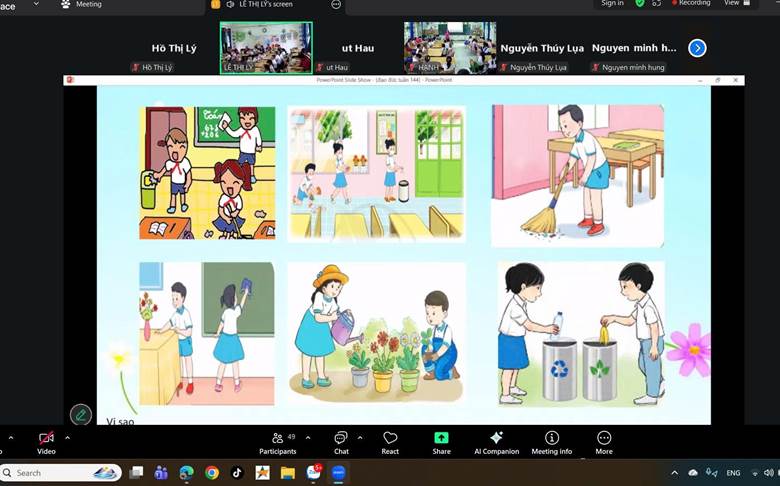Viewport: 780px width, 486px height.
Task: Click the Sign in button
Action: [x=612, y=4]
